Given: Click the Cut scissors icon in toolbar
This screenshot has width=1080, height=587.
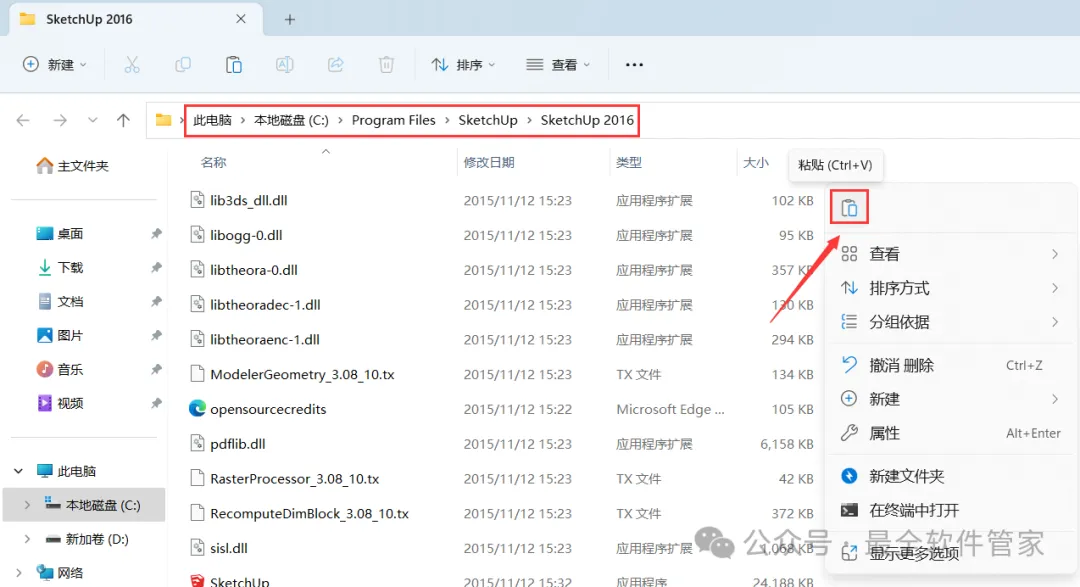Looking at the screenshot, I should tap(132, 65).
